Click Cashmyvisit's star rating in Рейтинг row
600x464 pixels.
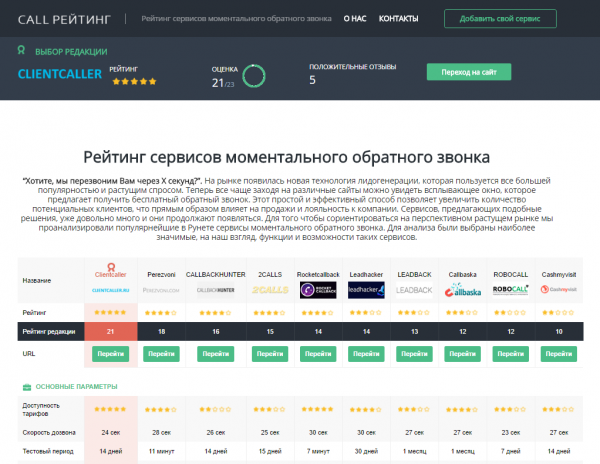tap(559, 313)
